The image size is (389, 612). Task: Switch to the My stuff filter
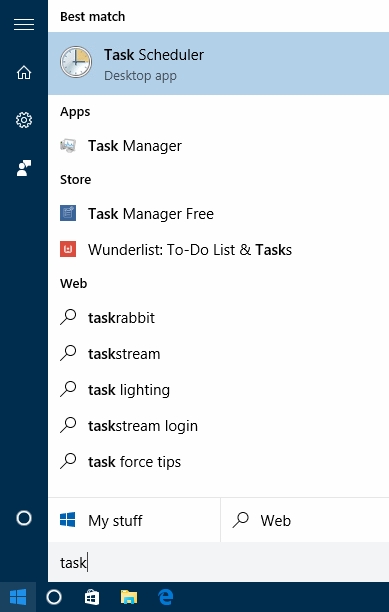point(134,520)
